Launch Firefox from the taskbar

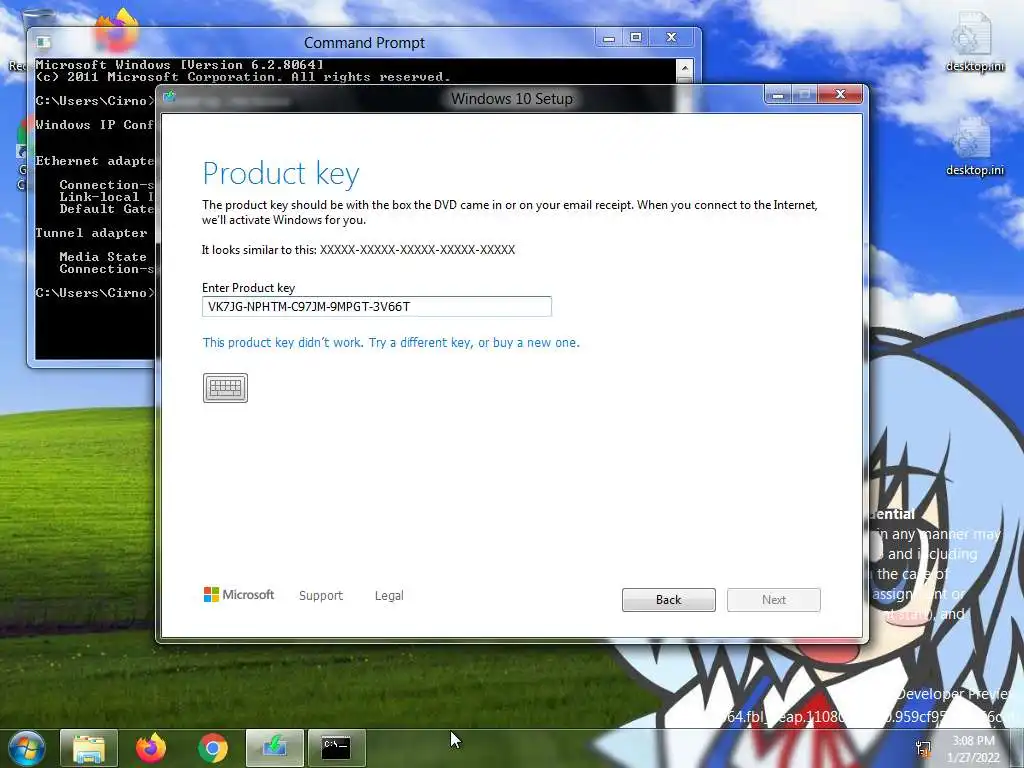coord(151,748)
